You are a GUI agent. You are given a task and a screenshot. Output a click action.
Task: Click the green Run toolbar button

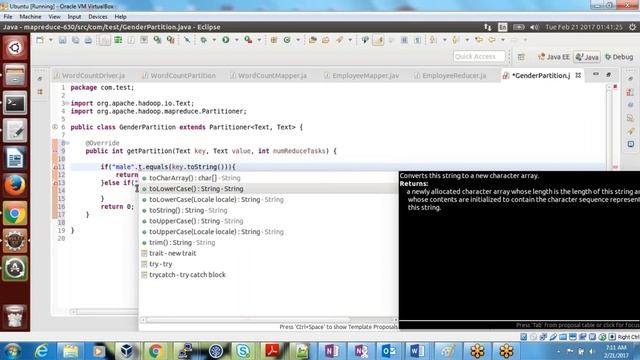click(x=226, y=40)
